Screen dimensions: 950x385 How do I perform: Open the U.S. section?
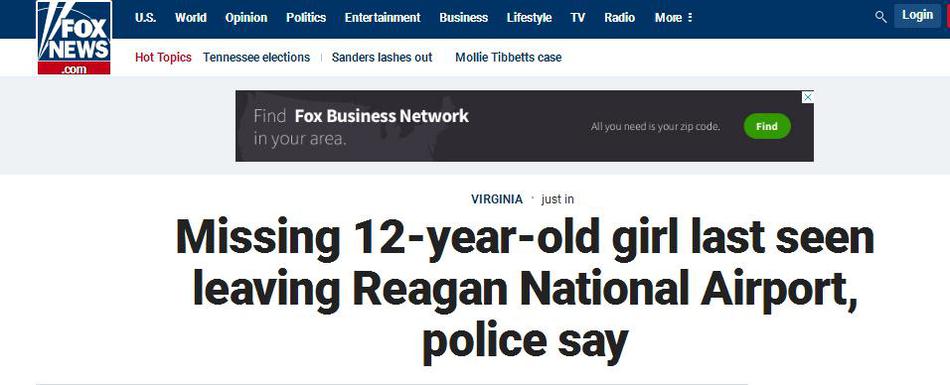pyautogui.click(x=145, y=18)
